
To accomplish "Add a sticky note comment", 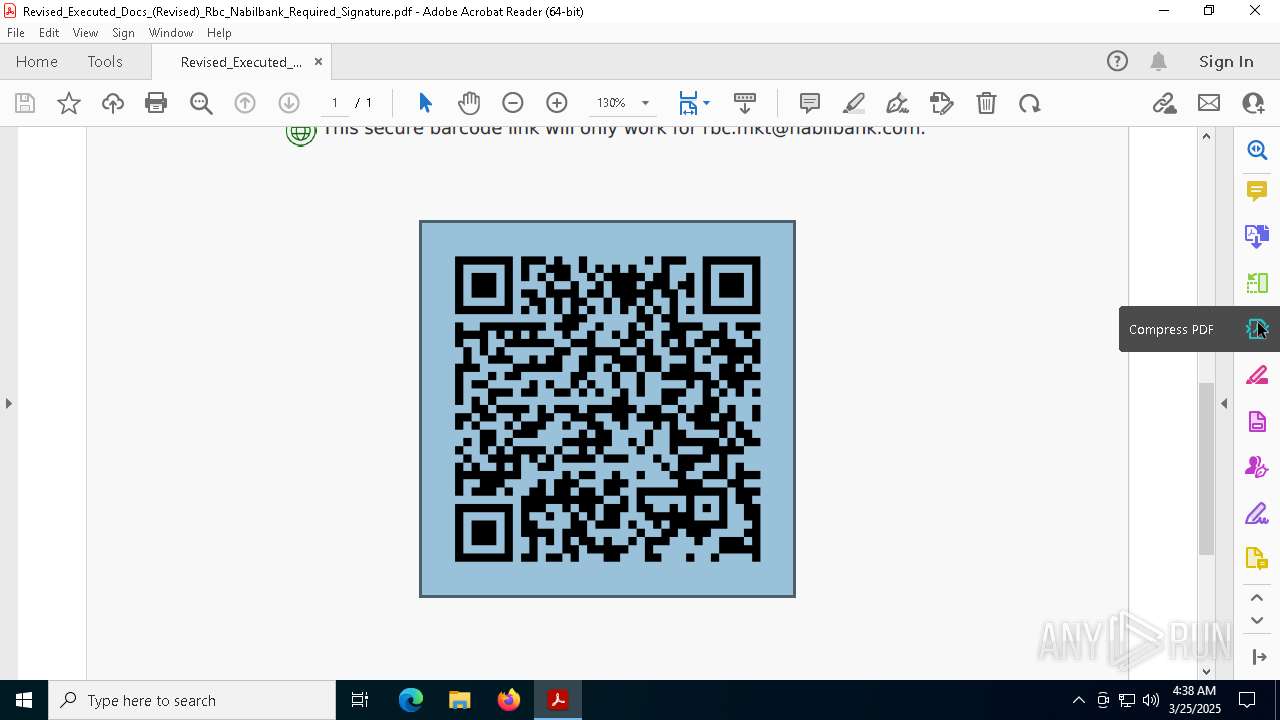I will (810, 103).
